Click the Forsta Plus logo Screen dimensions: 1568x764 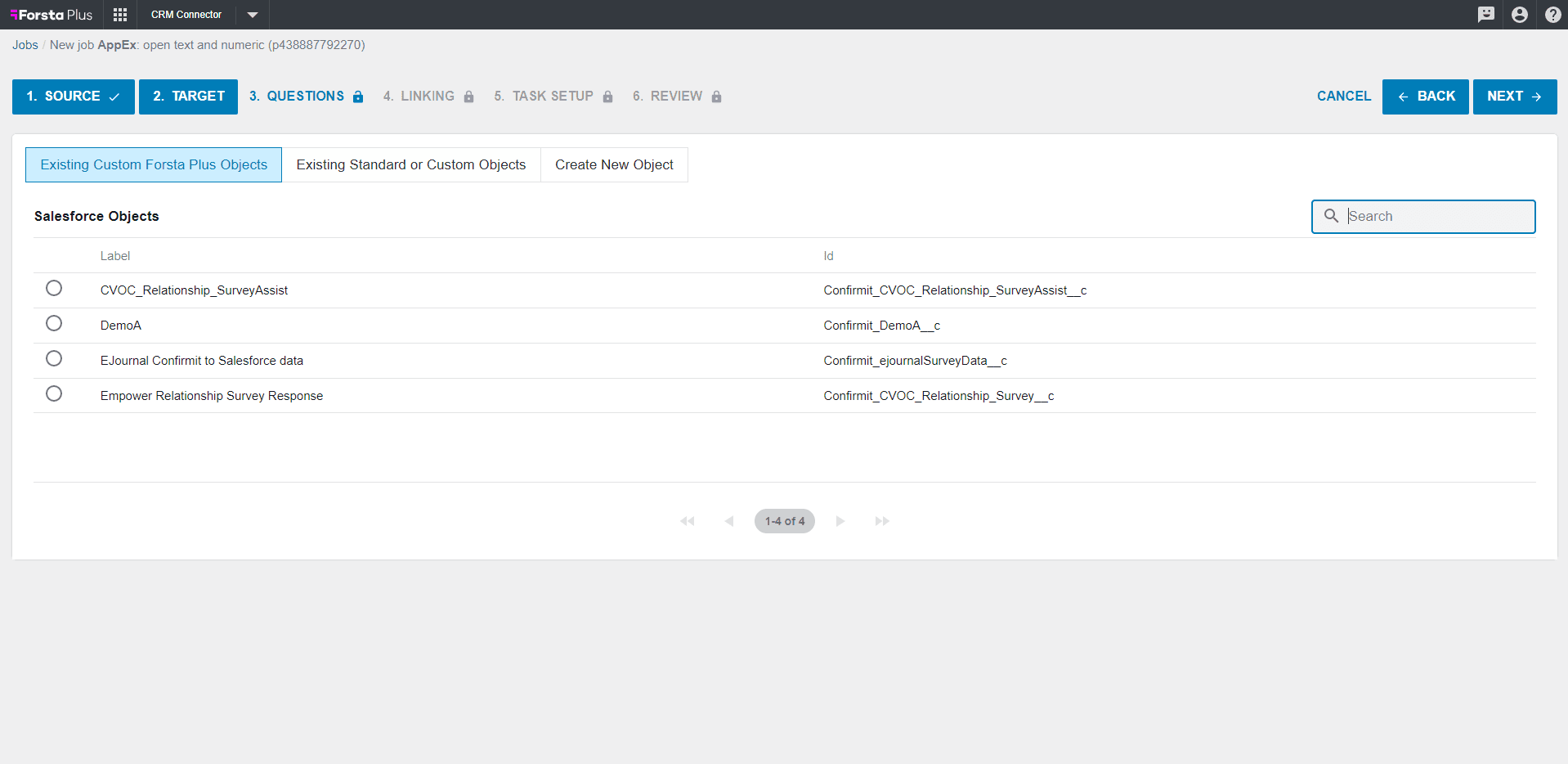click(52, 15)
